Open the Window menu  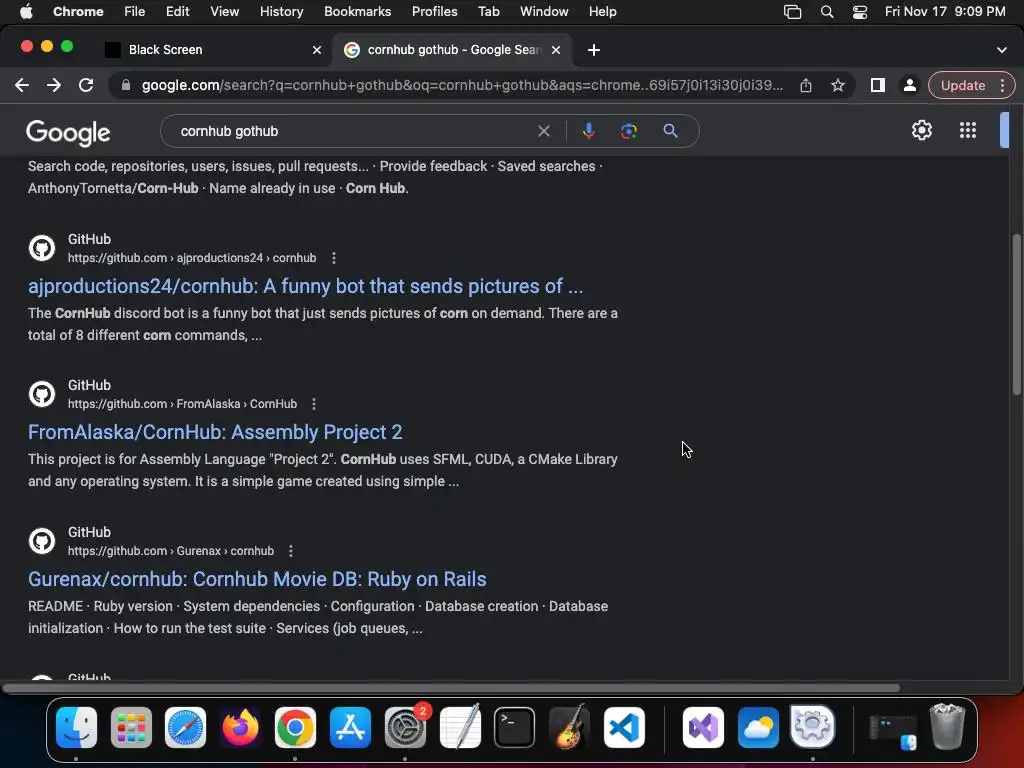tap(544, 12)
